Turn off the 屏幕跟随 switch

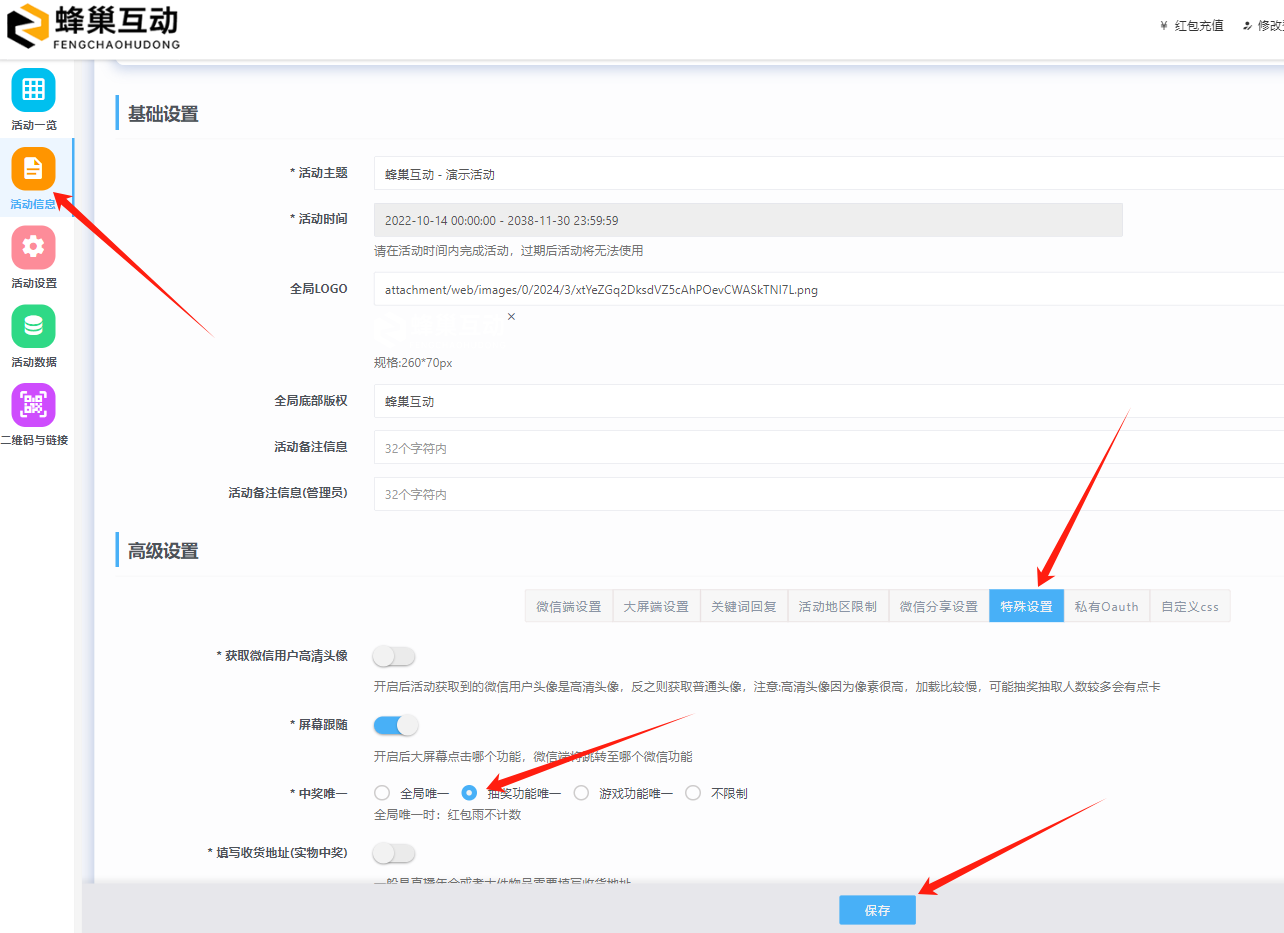pos(395,725)
